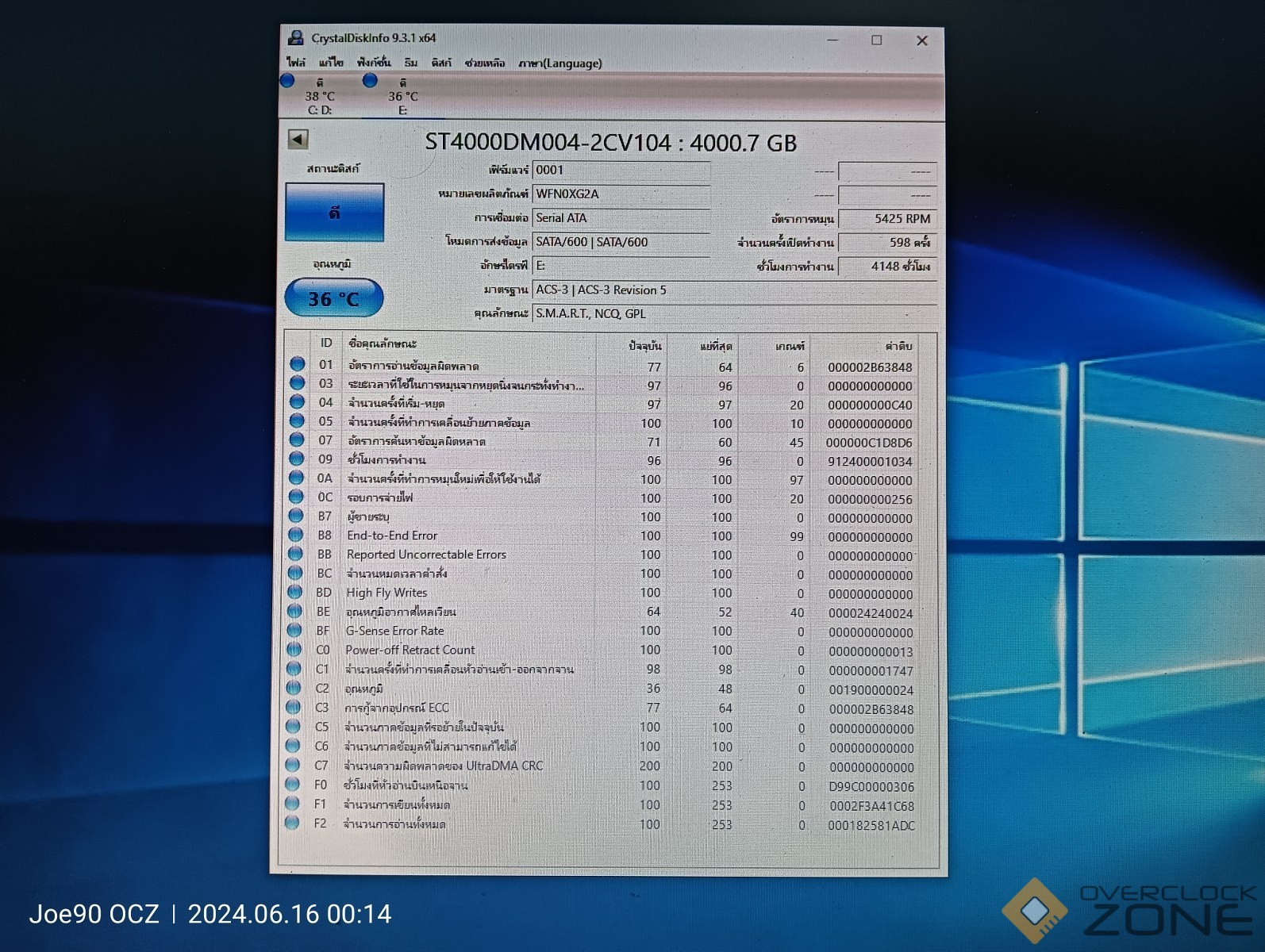Click status orb for attribute F2
Viewport: 1265px width, 952px height.
[x=292, y=823]
